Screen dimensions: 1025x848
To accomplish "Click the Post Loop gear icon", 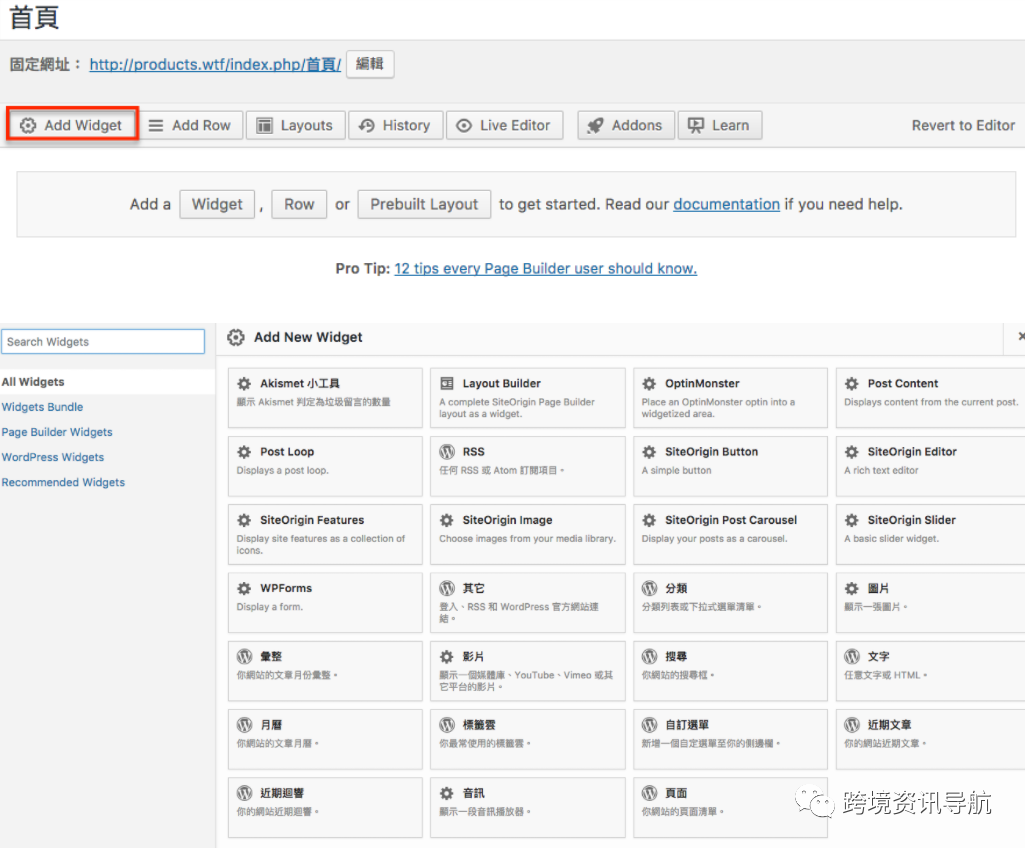I will tap(244, 452).
